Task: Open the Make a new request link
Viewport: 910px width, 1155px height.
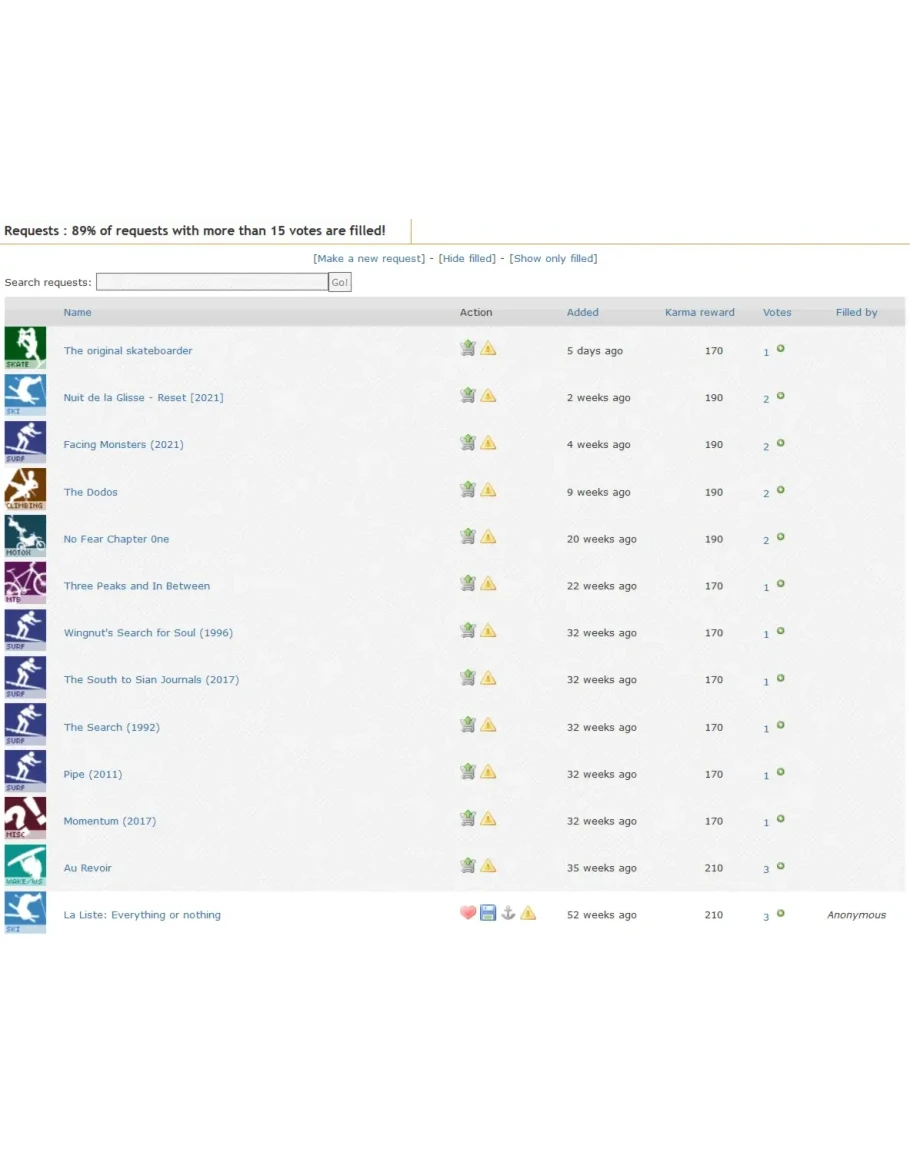Action: [x=369, y=258]
